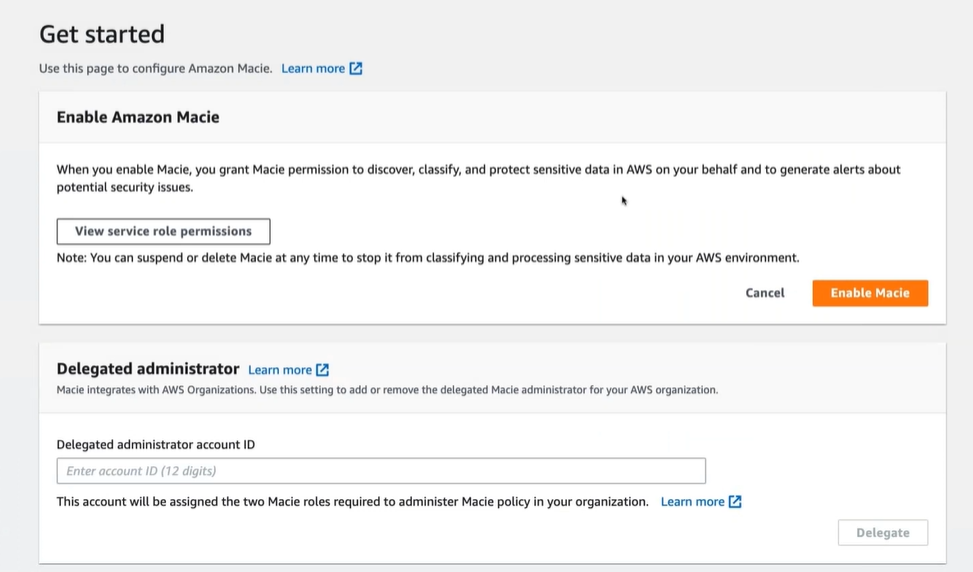Click the note about suspending or deleting Macie

pos(428,257)
